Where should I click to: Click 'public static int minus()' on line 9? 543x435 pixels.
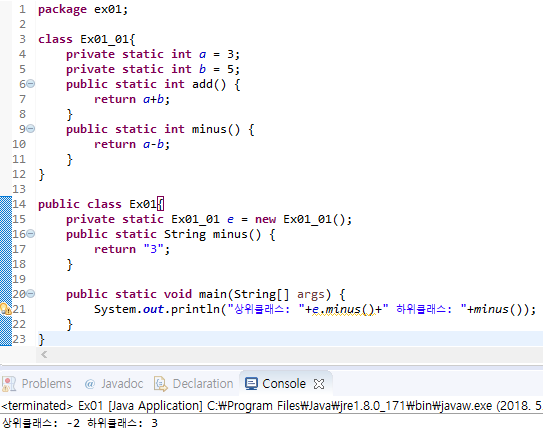153,130
